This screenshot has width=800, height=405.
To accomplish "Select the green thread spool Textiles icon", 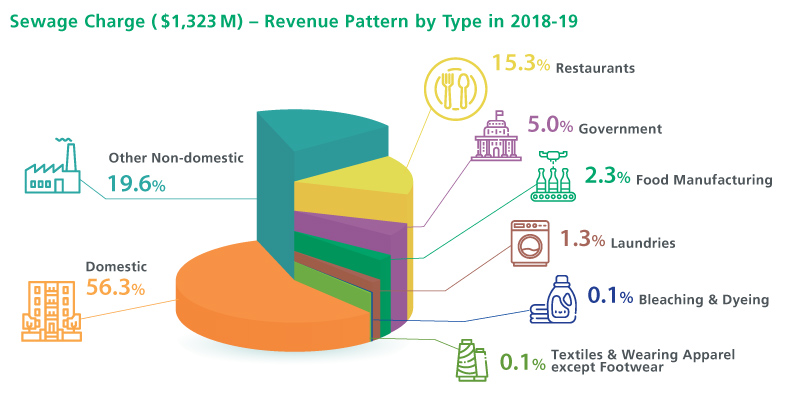I will [x=472, y=361].
